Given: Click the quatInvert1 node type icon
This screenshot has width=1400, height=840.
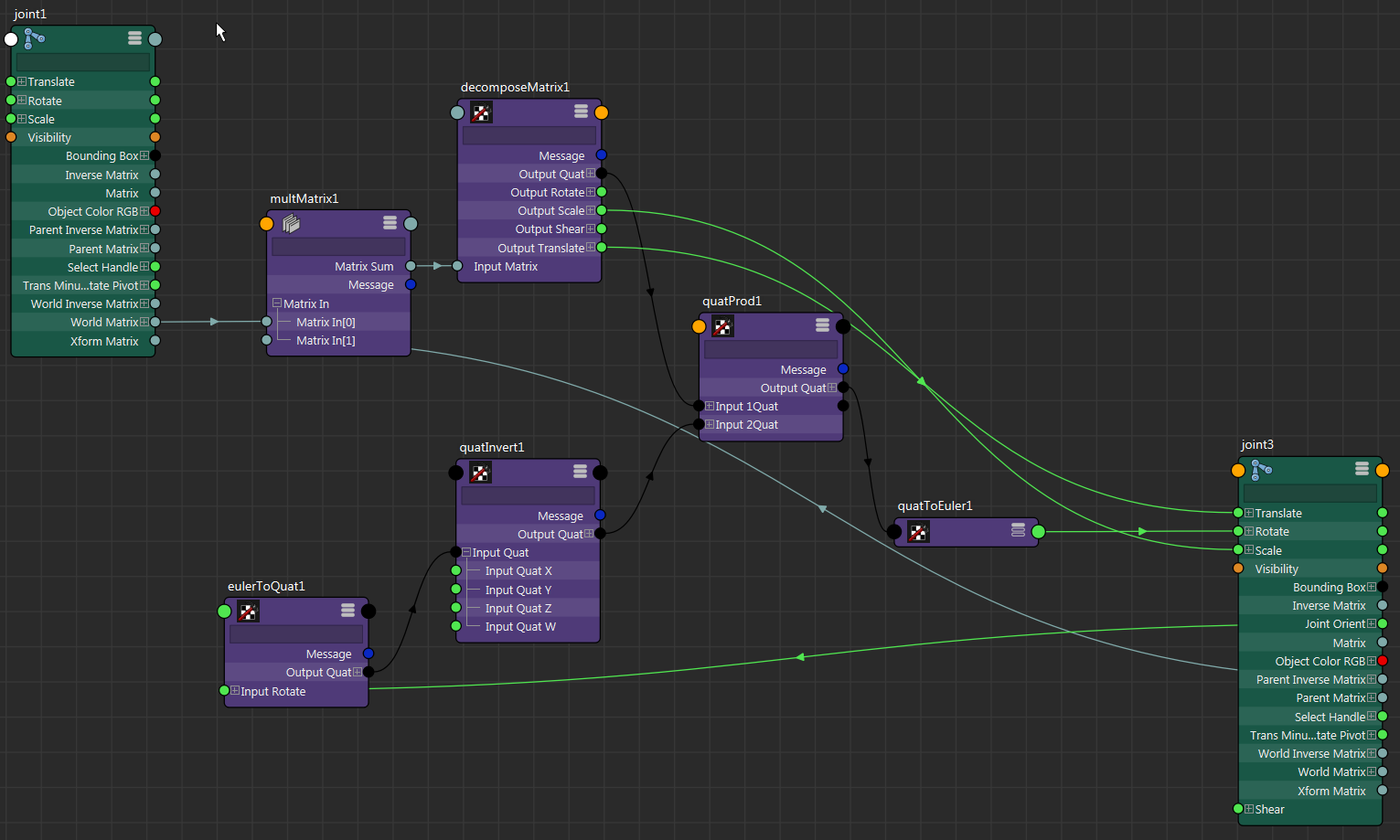Looking at the screenshot, I should click(480, 473).
